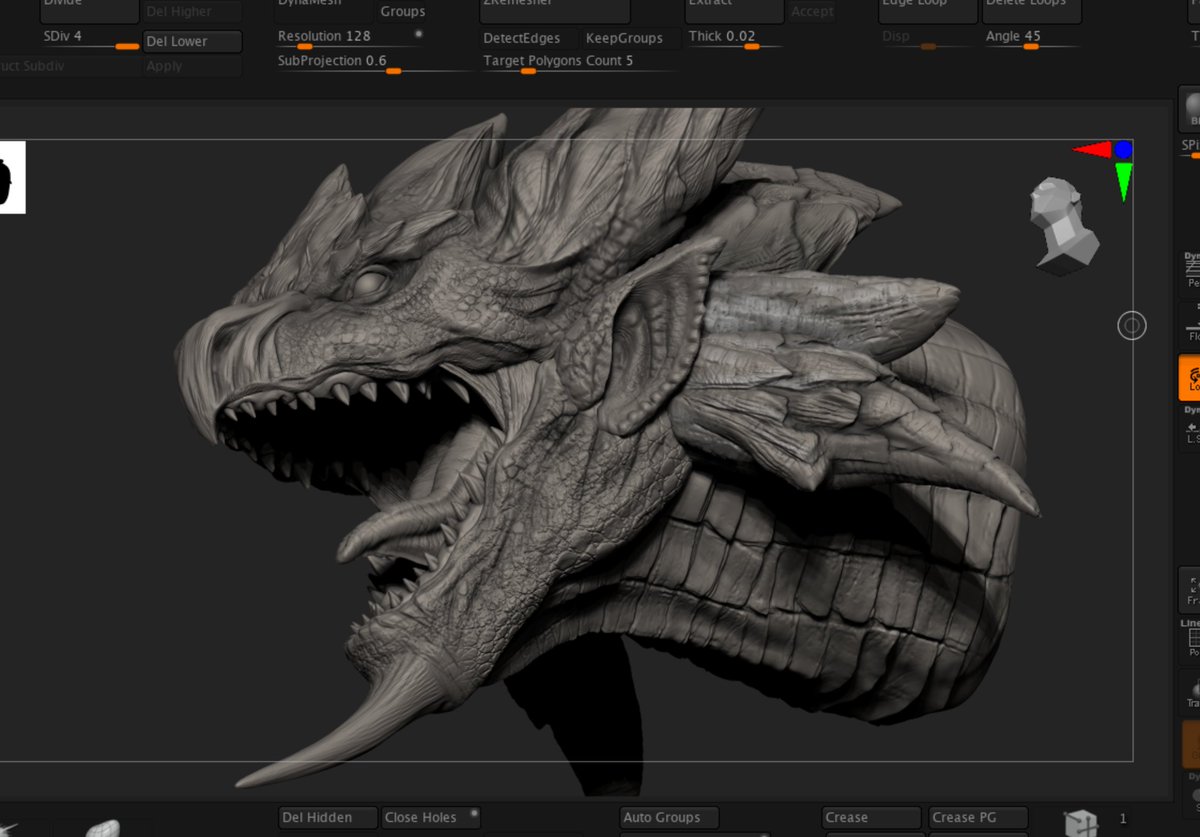Viewport: 1200px width, 837px height.
Task: Click the SPix slider on the right shelf
Action: point(1191,148)
